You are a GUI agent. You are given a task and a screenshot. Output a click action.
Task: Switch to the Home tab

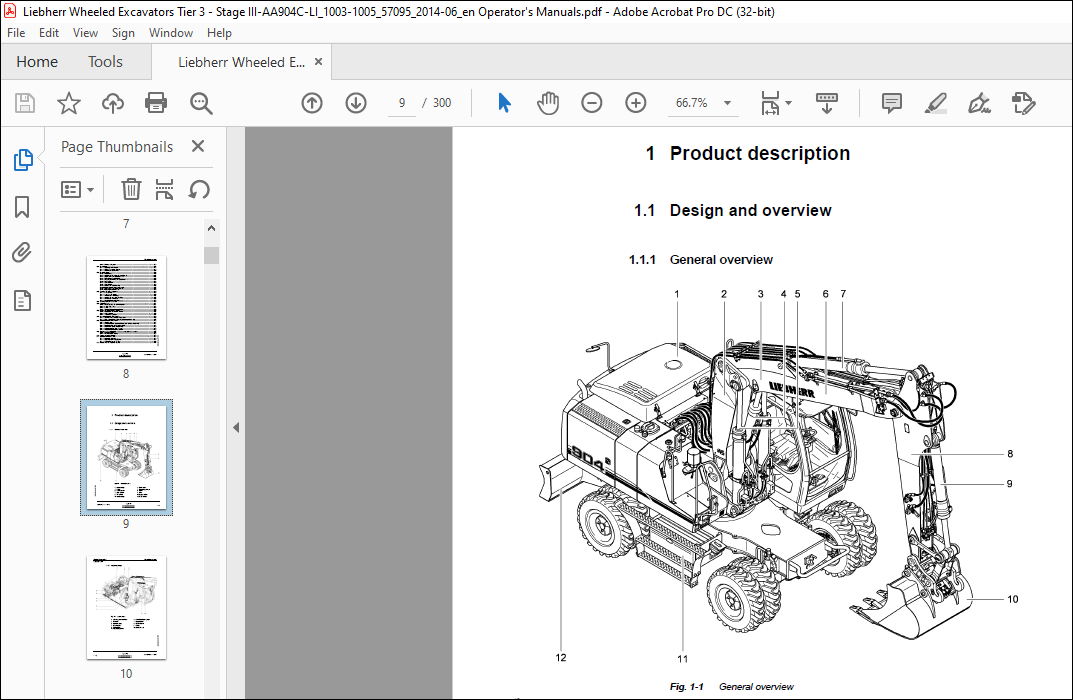pos(37,62)
